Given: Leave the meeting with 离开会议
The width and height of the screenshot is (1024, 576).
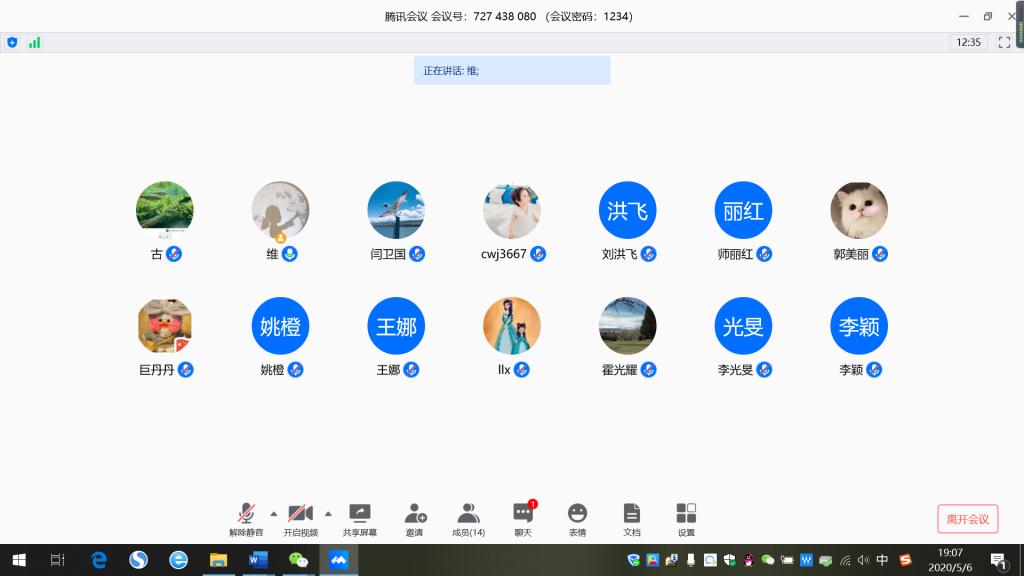Looking at the screenshot, I should click(967, 519).
